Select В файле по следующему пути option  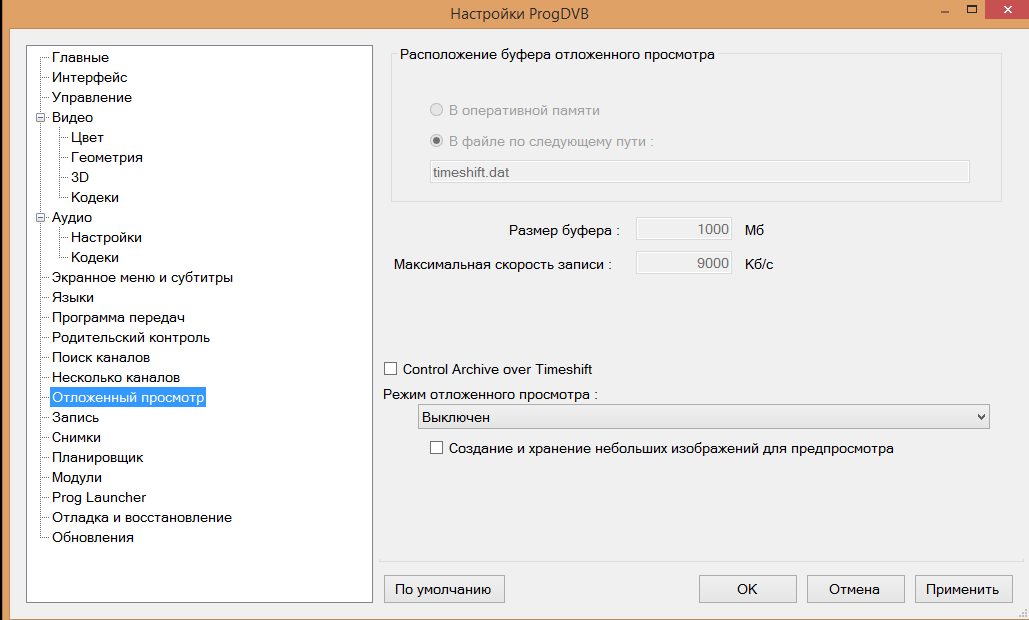click(x=436, y=141)
